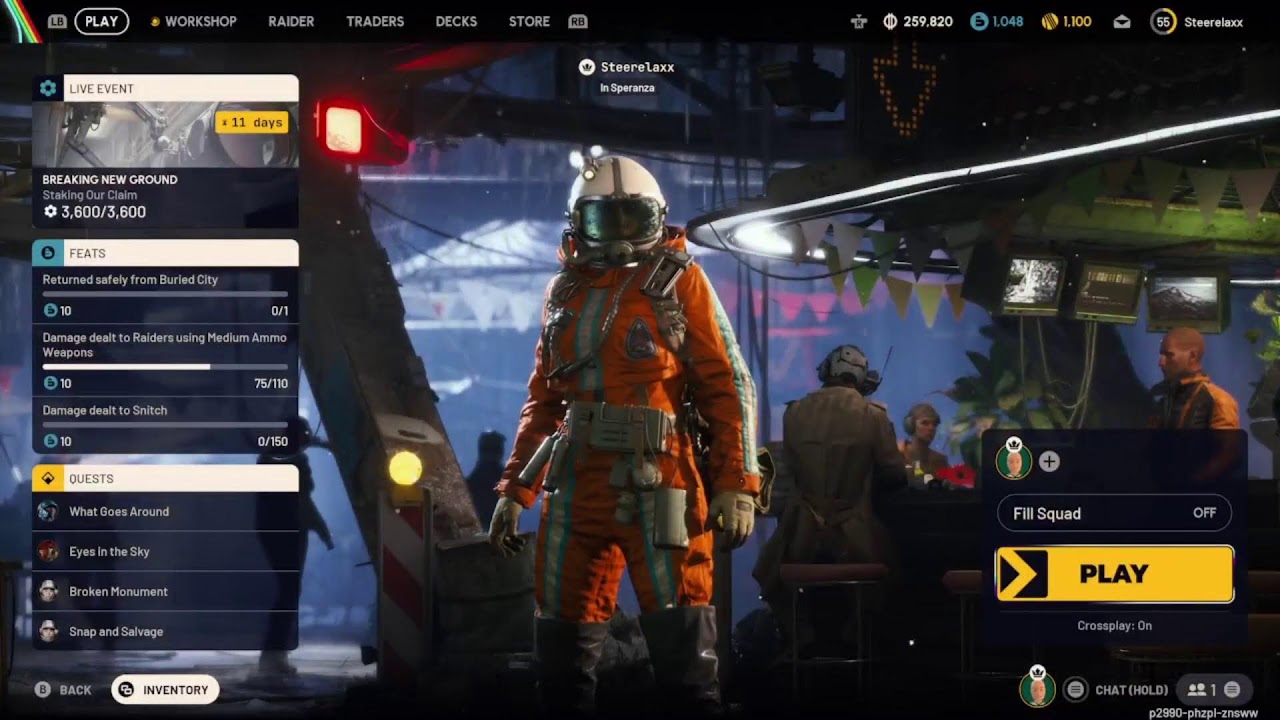The width and height of the screenshot is (1280, 720).
Task: Click the bottom bar player avatar
Action: (1037, 688)
